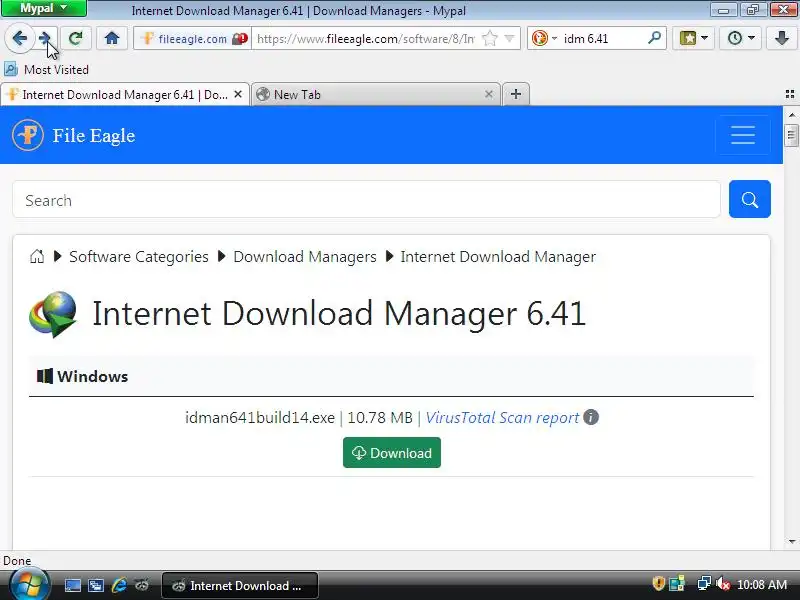This screenshot has width=800, height=600.
Task: Click the blue site search button
Action: tap(749, 199)
